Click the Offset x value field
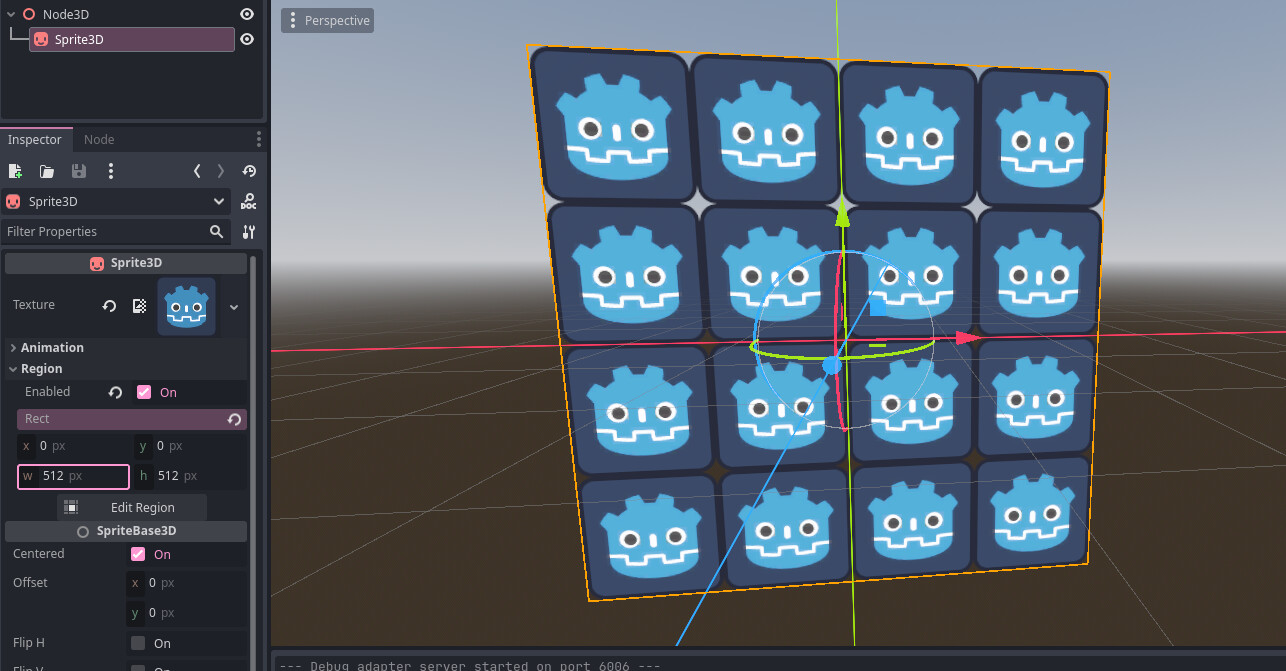Screen dimensions: 1286x671 click(187, 583)
